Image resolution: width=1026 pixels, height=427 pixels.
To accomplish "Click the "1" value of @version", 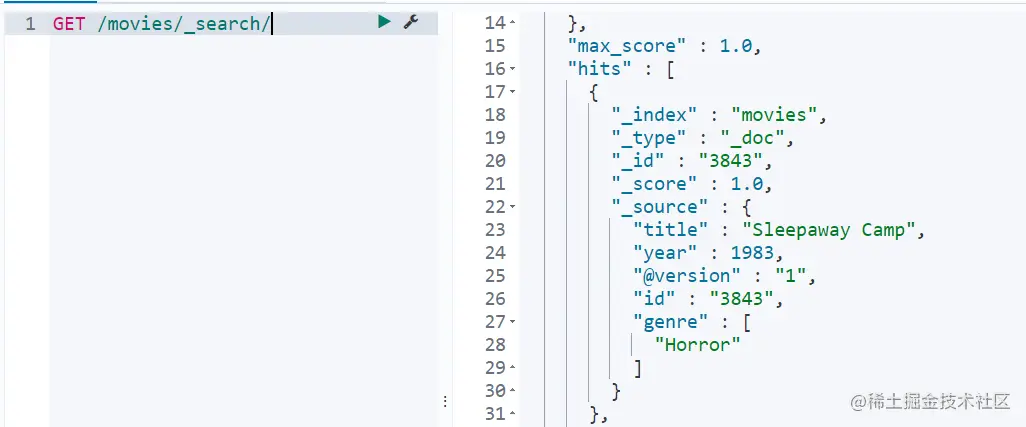I will pyautogui.click(x=791, y=276).
